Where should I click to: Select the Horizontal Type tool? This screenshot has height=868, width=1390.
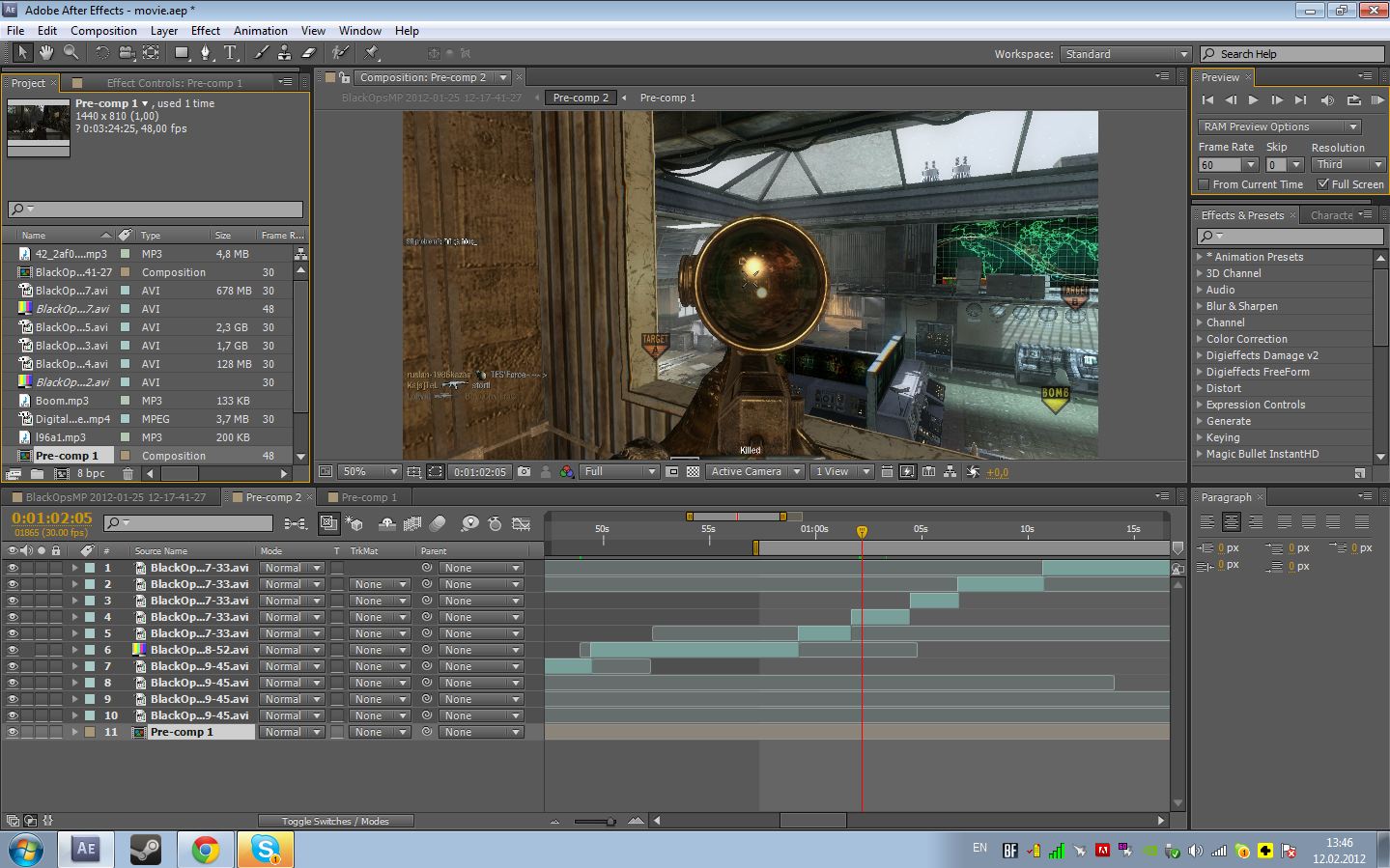point(230,53)
